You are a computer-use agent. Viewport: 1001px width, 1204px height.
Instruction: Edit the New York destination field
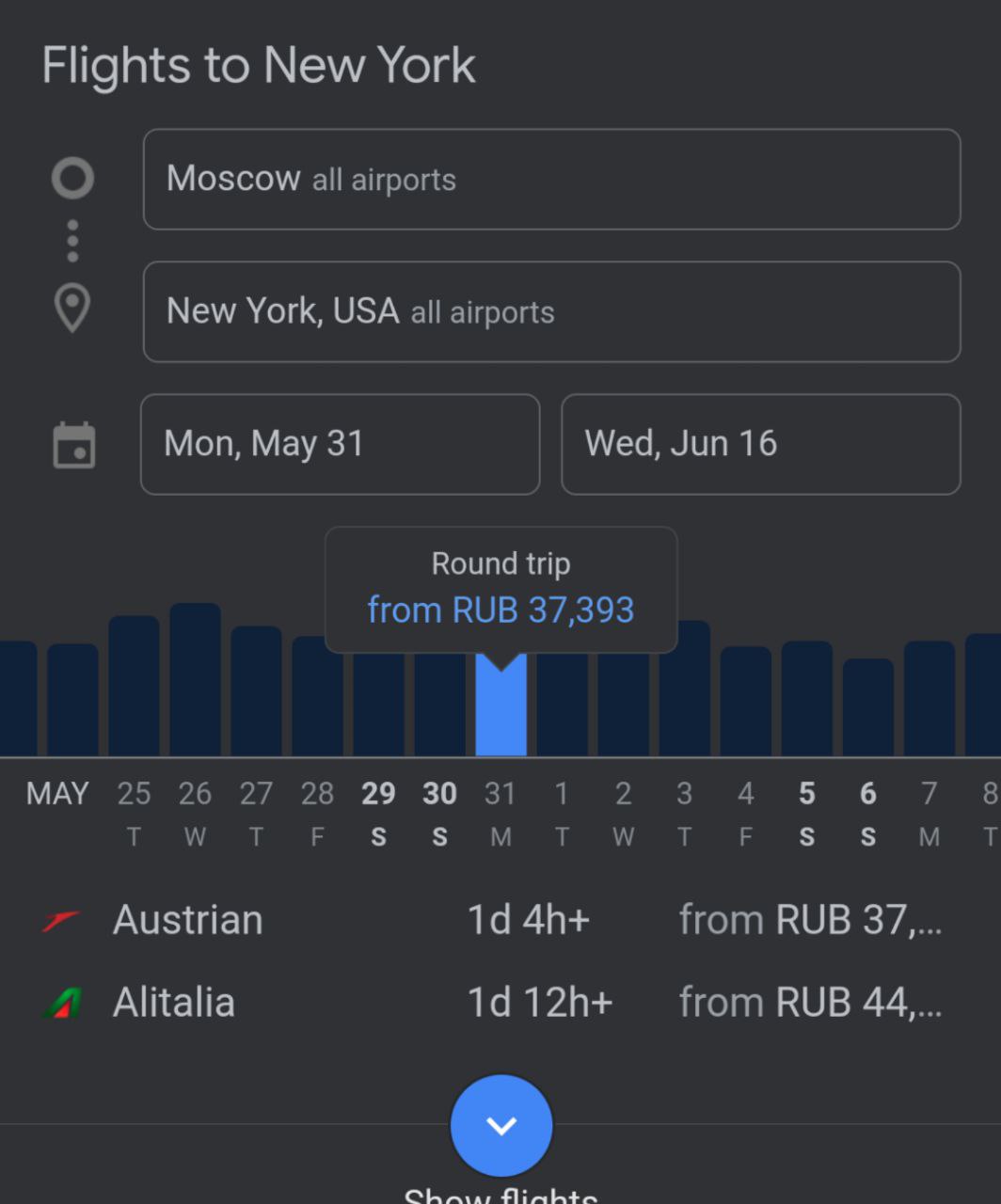[551, 311]
